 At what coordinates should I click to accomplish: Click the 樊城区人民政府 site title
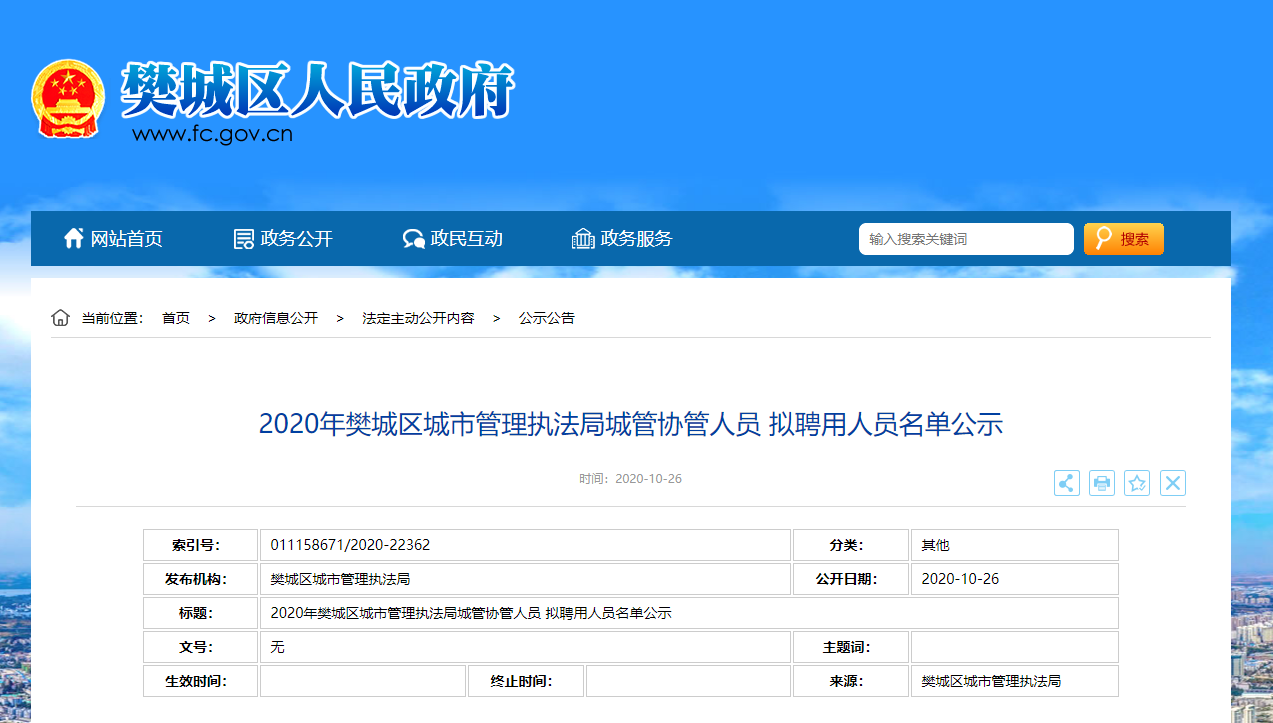(318, 91)
